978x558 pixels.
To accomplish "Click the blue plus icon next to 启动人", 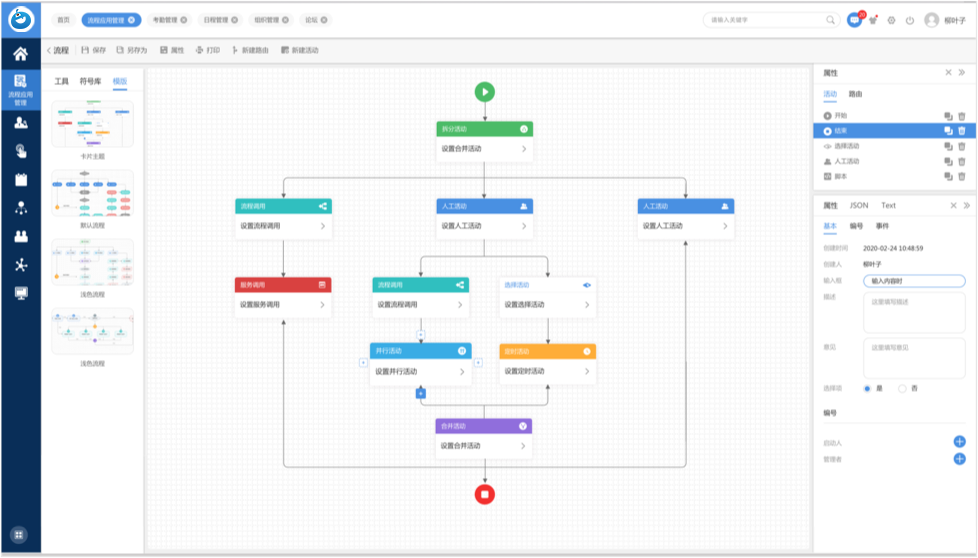I will click(x=959, y=441).
